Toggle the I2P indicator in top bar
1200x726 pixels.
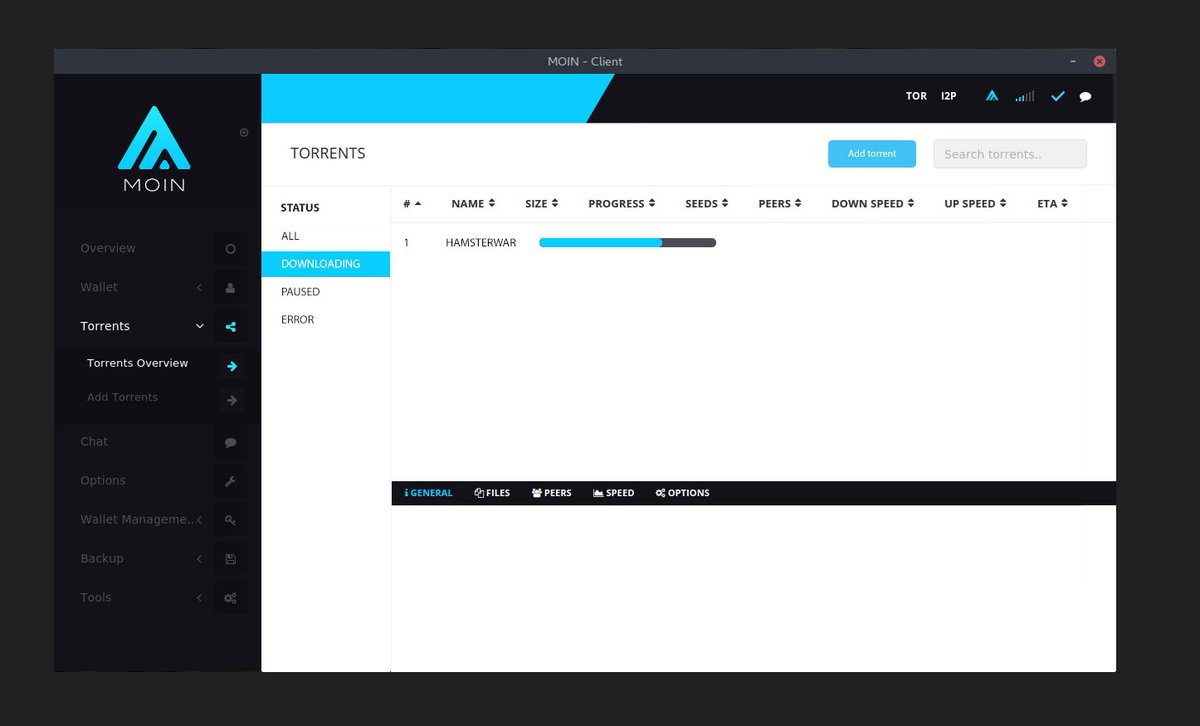(x=948, y=96)
